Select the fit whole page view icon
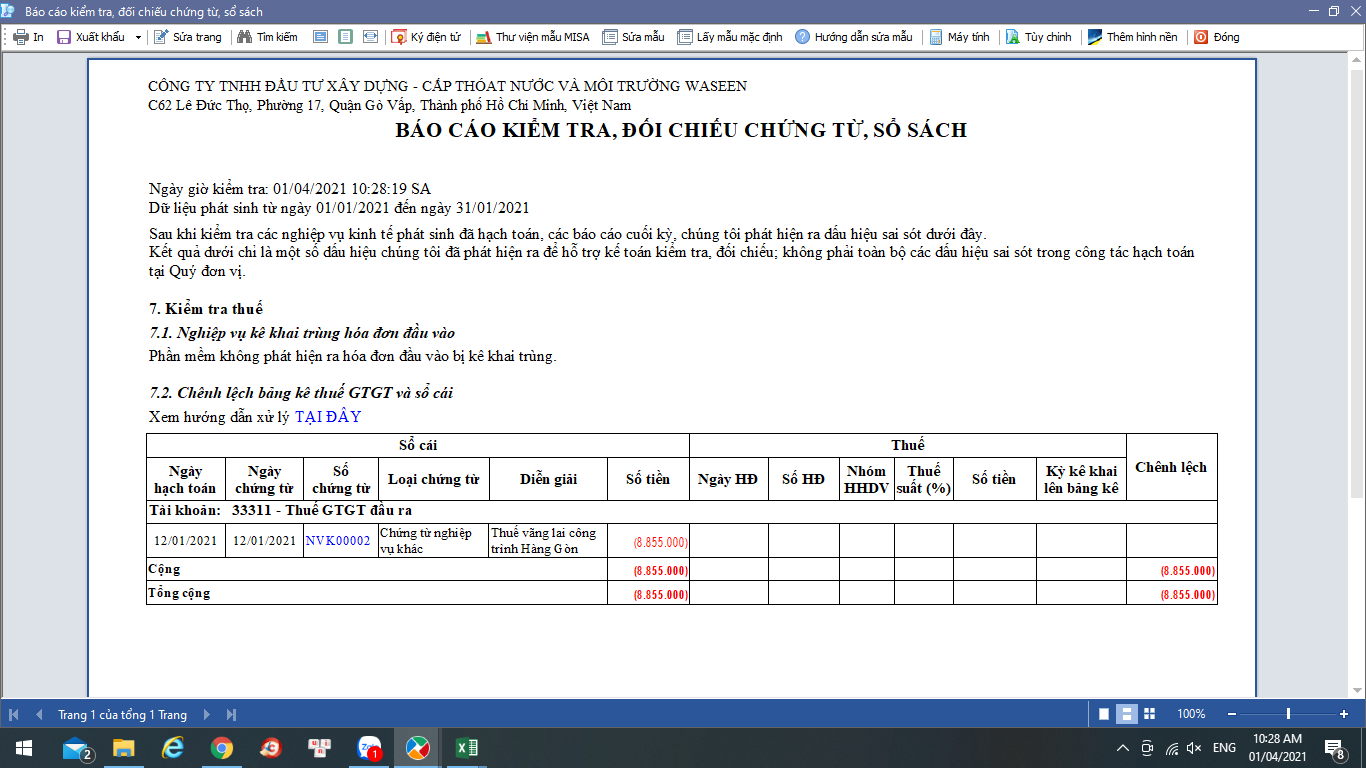 345,37
